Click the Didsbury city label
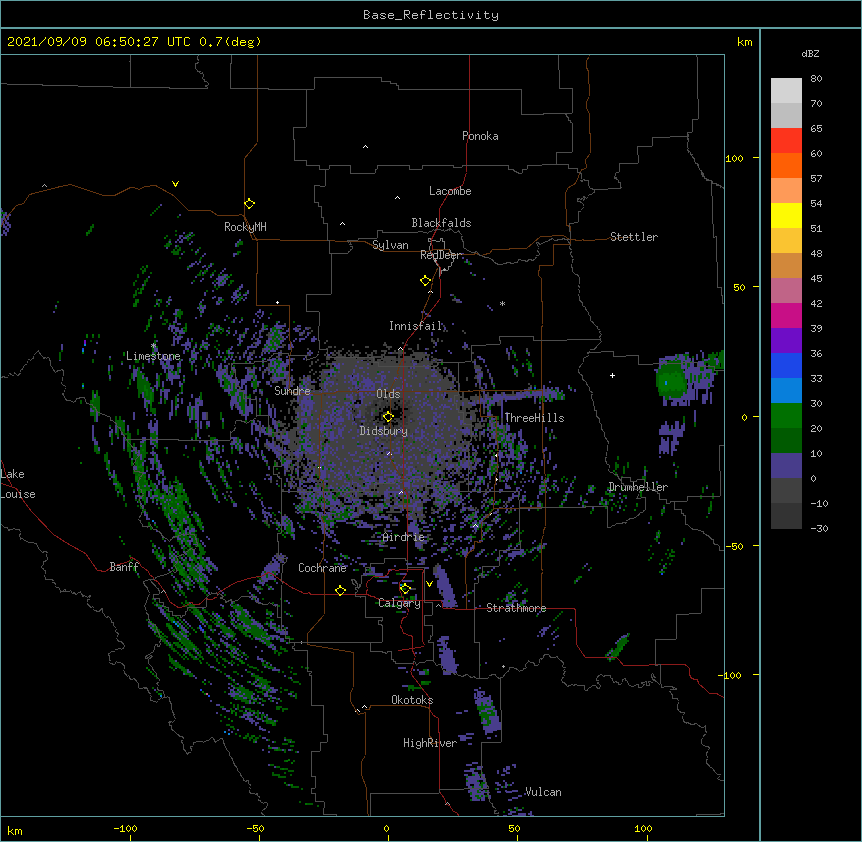The height and width of the screenshot is (842, 862). click(x=384, y=431)
